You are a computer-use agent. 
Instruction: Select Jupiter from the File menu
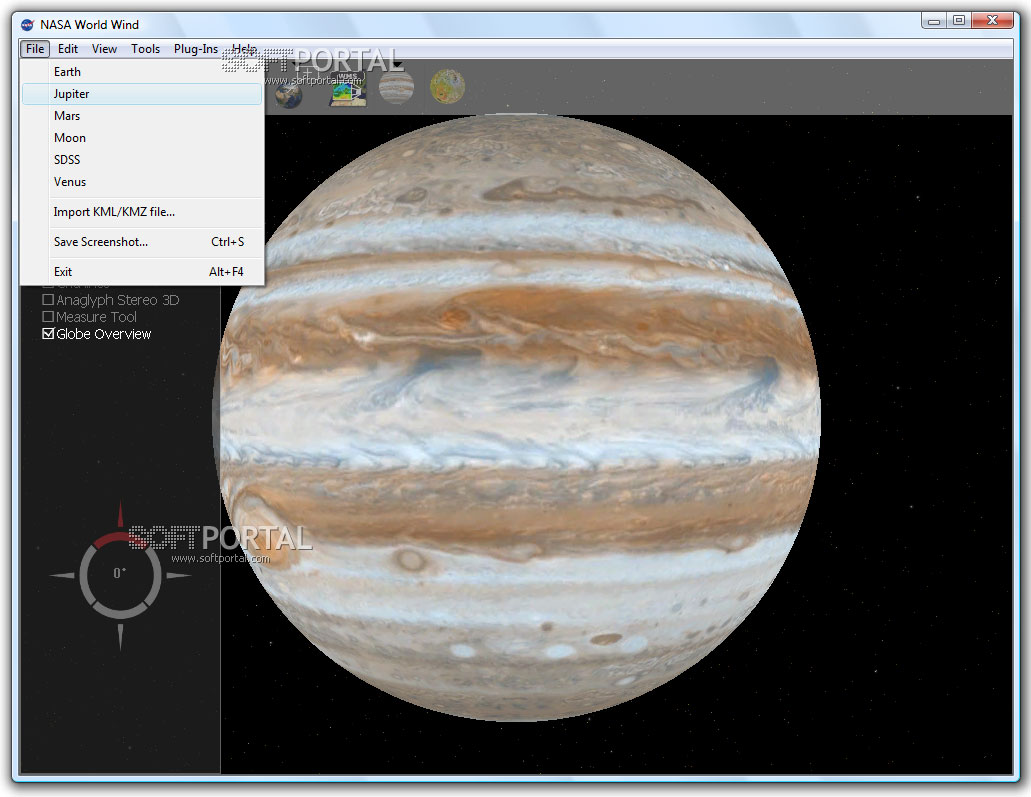tap(142, 94)
